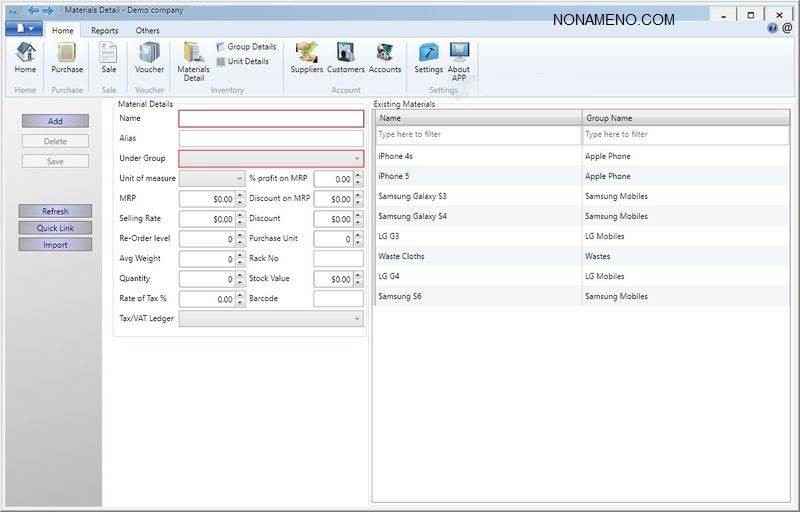Select Group Details in Inventory group
This screenshot has width=800, height=512.
click(x=246, y=47)
